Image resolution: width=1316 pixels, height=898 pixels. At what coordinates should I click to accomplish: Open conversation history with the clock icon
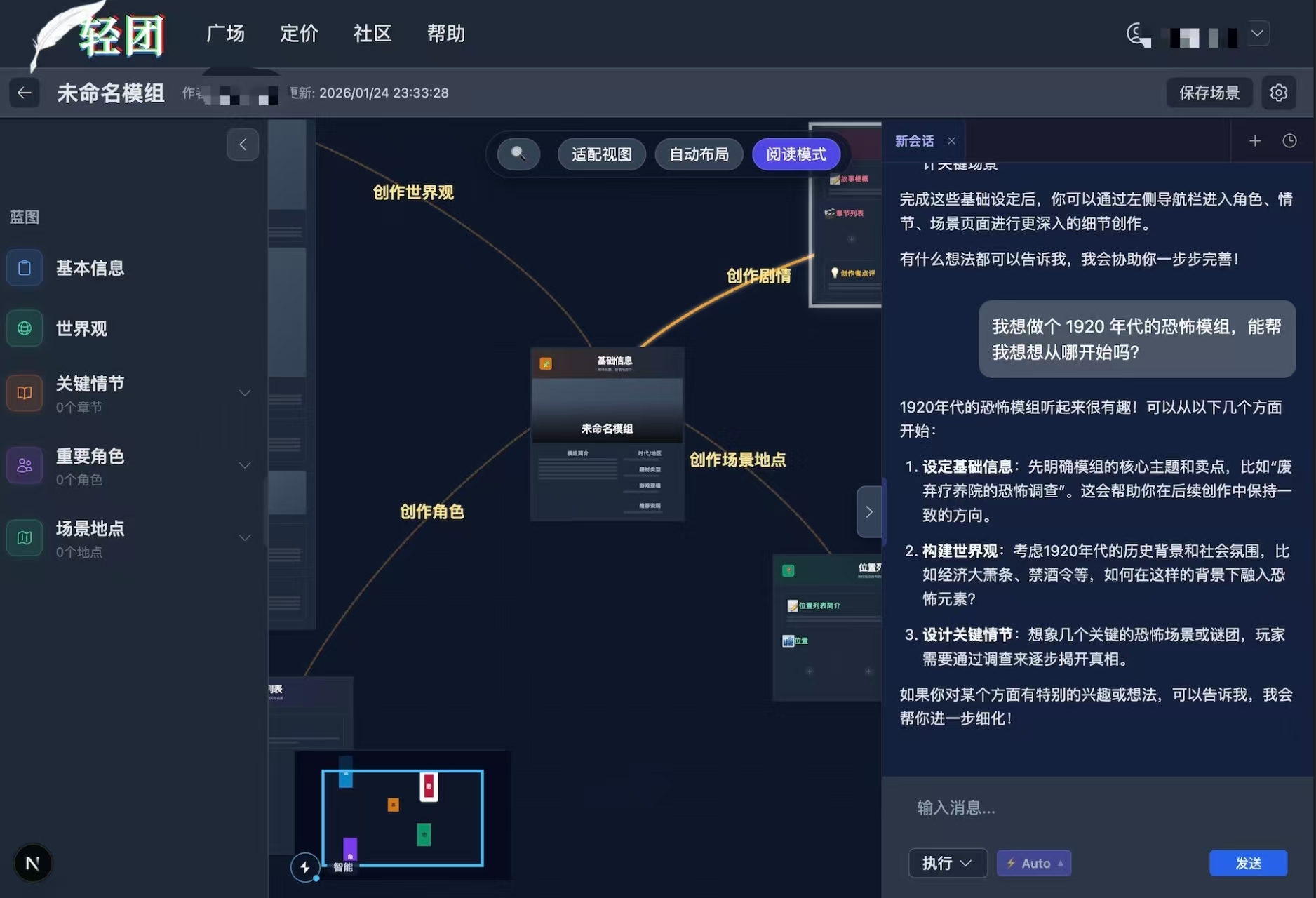[1291, 141]
